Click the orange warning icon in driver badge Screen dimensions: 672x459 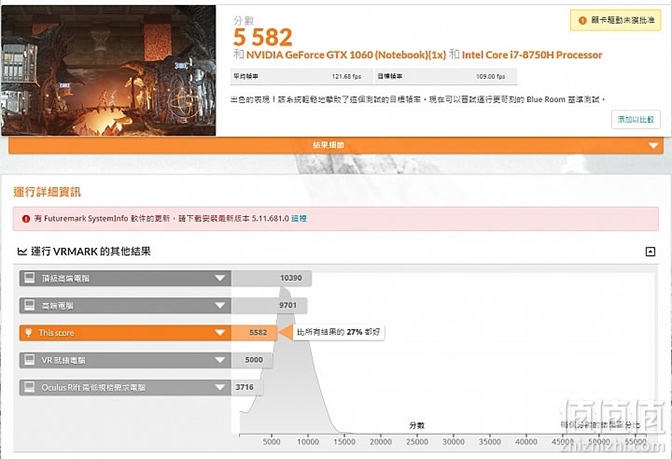point(582,20)
